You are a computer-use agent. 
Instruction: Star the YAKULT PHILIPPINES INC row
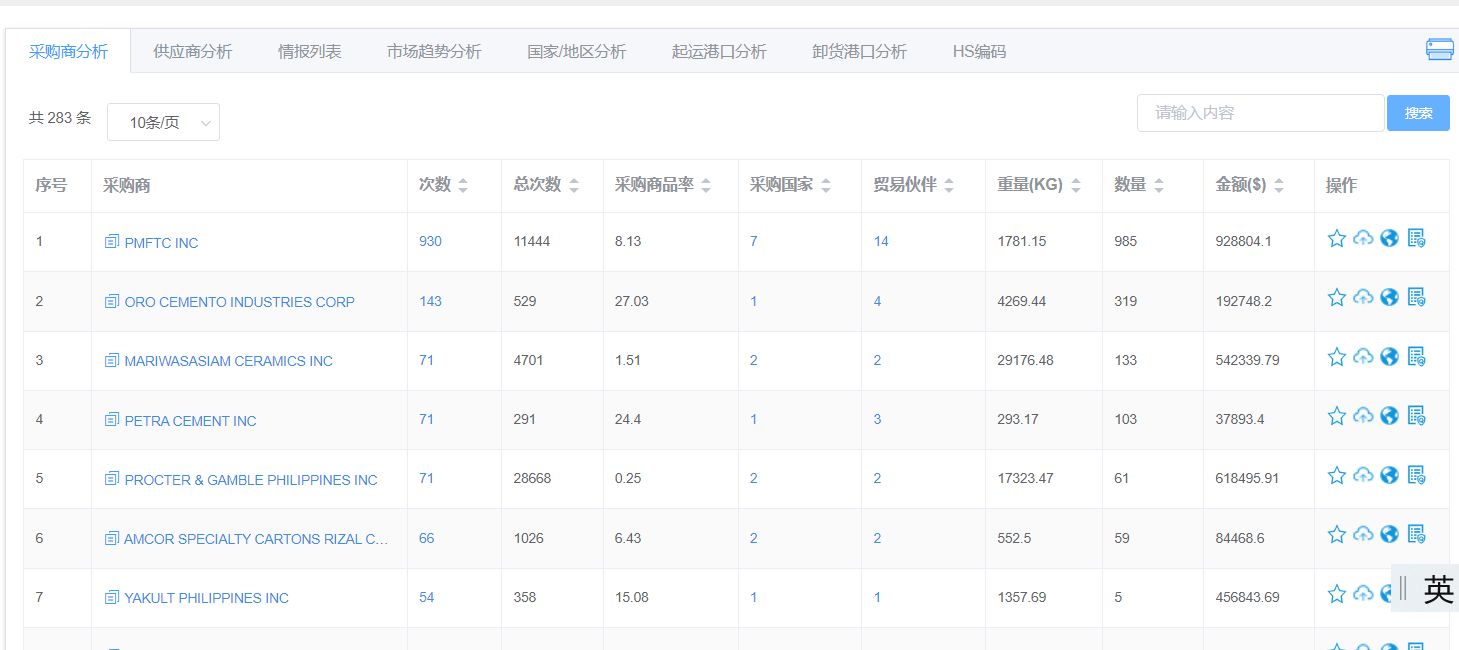click(x=1337, y=594)
